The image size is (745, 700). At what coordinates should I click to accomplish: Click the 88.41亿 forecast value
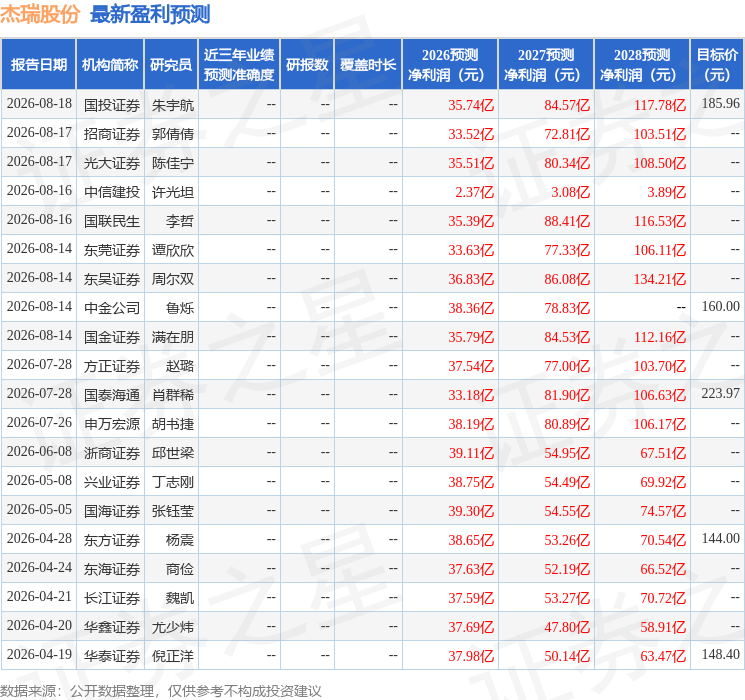[567, 221]
